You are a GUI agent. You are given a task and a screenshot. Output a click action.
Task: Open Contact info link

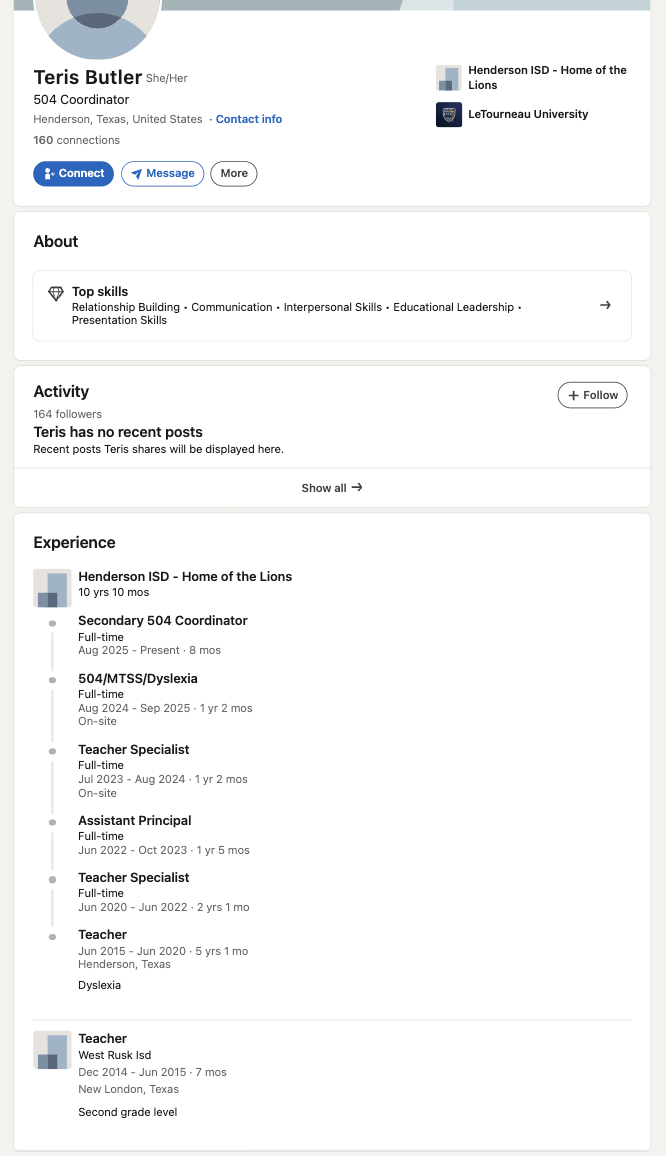[249, 119]
